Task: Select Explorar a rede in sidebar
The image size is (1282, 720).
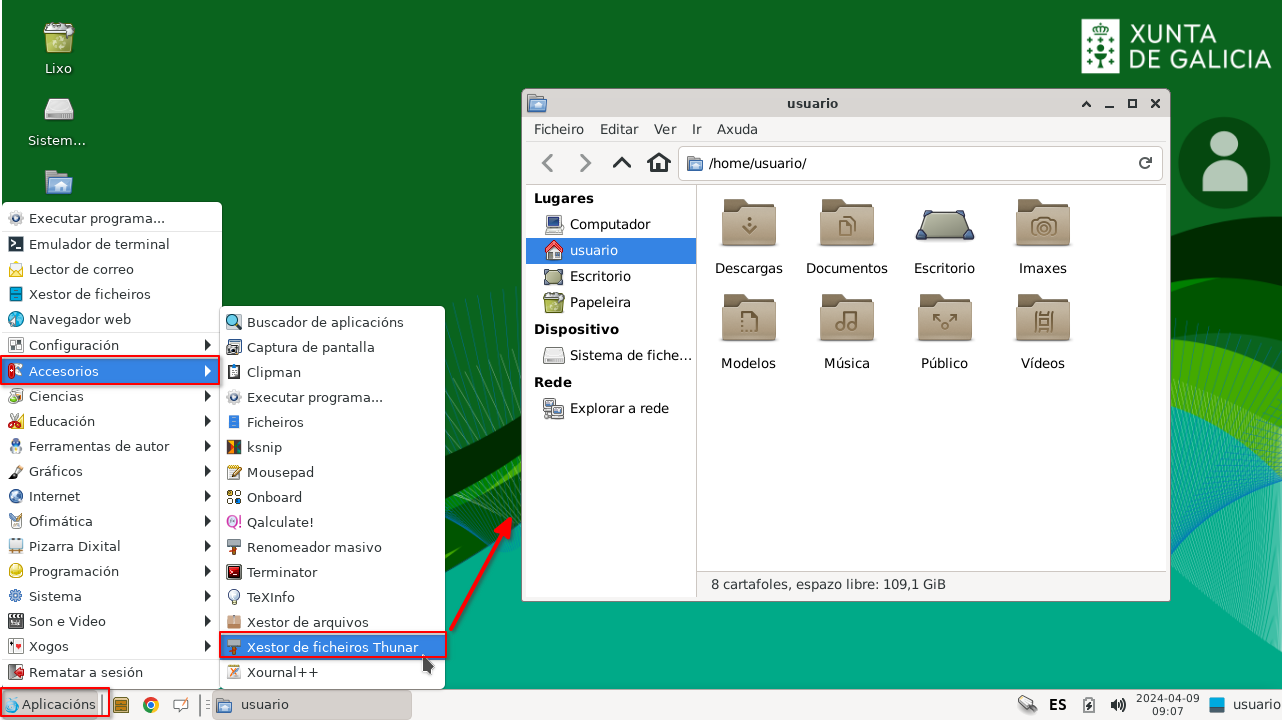Action: coord(618,408)
